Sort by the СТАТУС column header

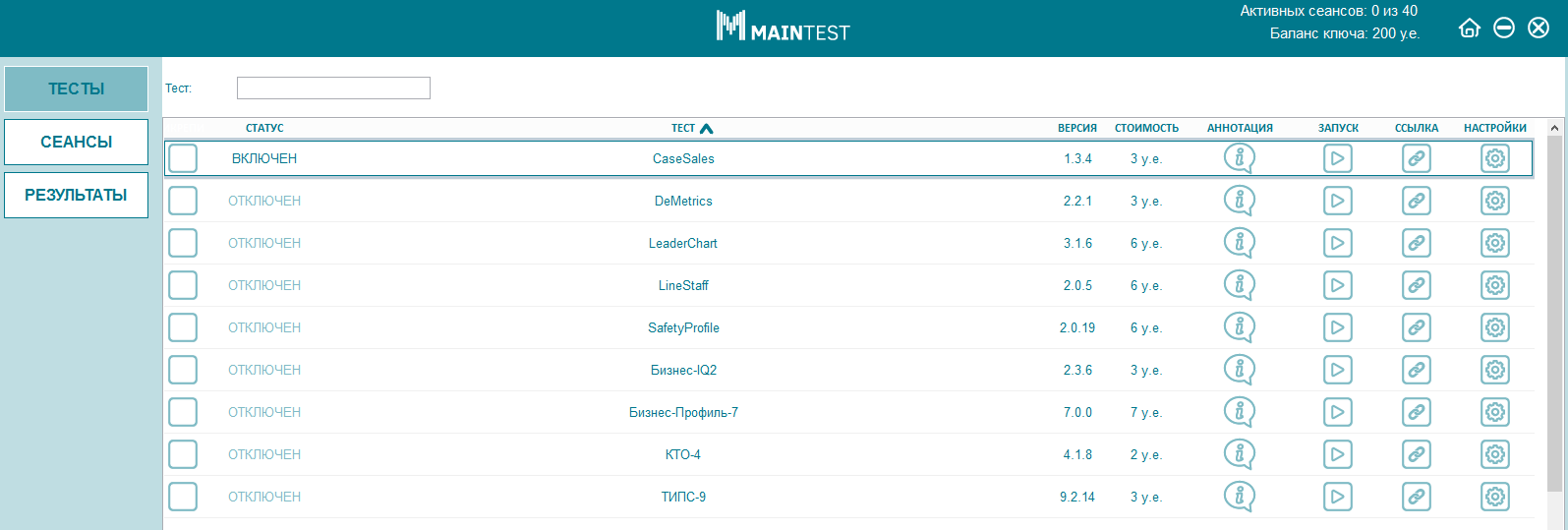point(264,128)
